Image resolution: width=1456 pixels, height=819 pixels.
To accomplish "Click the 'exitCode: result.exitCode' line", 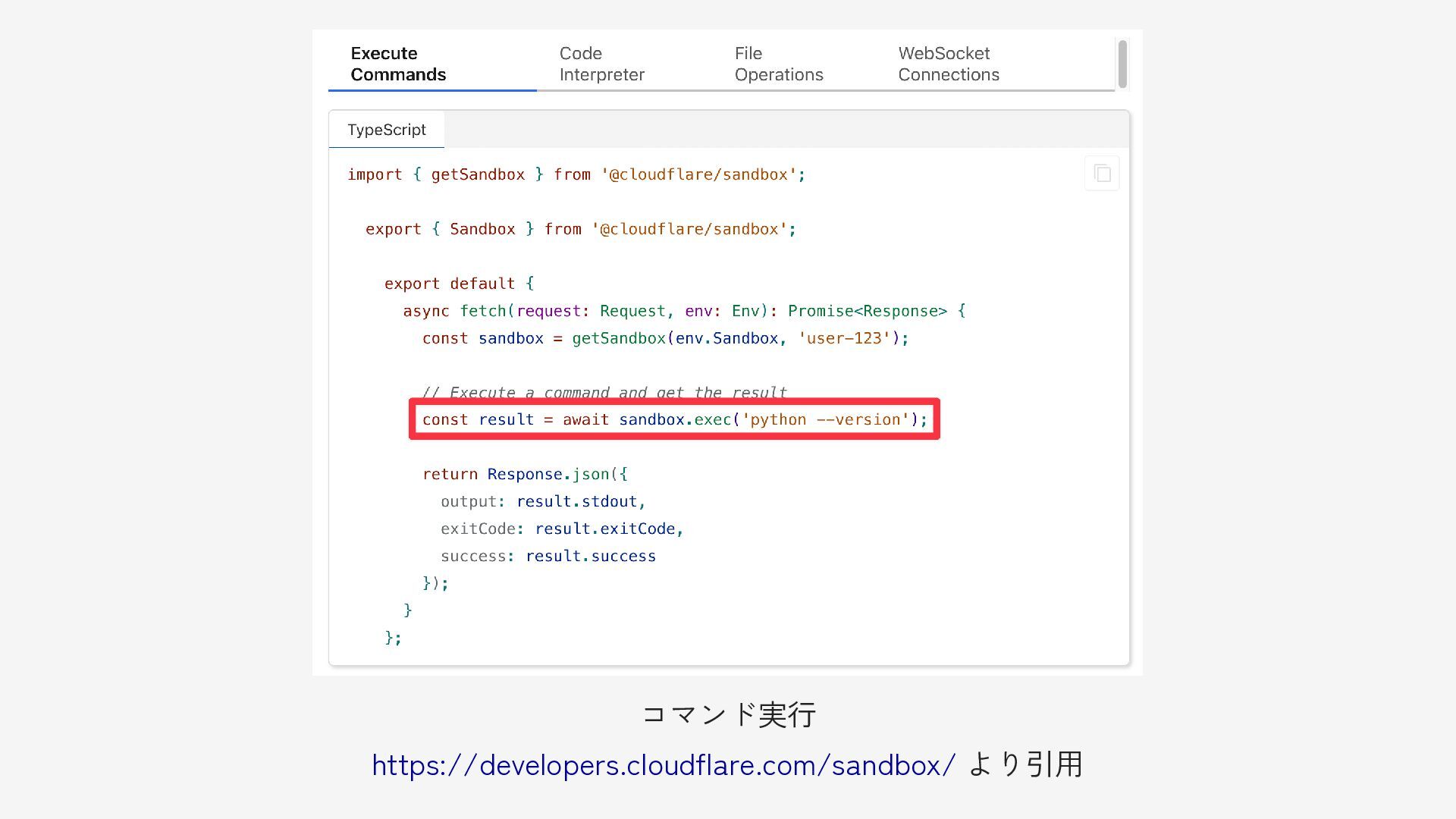I will click(x=561, y=529).
